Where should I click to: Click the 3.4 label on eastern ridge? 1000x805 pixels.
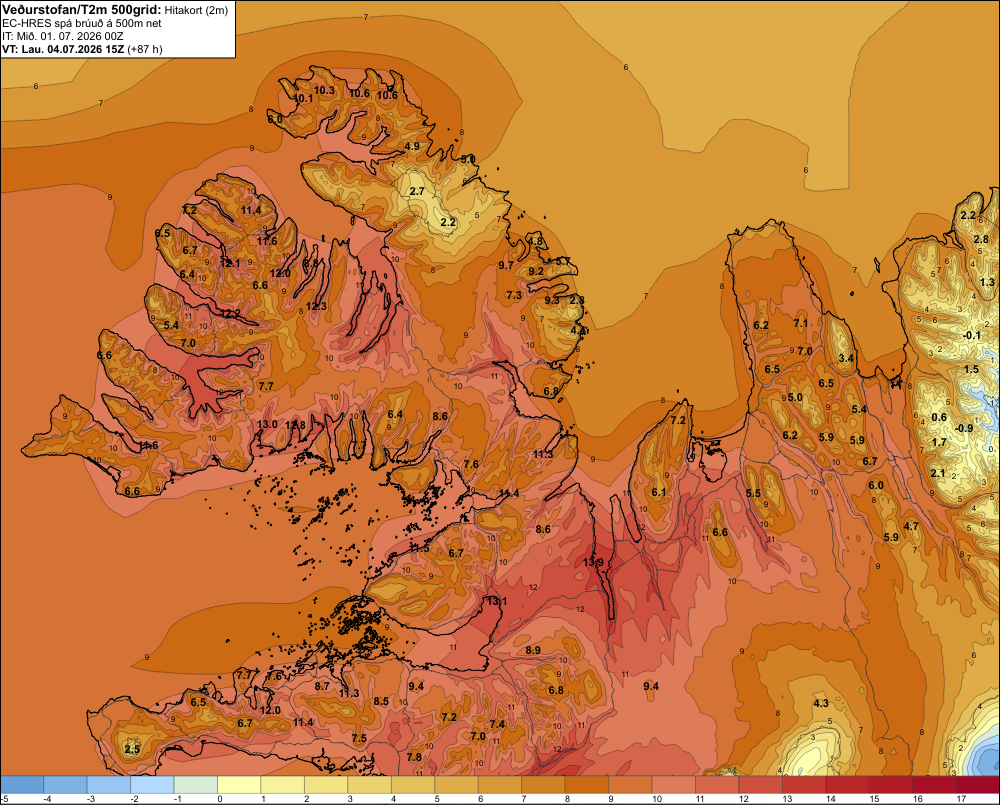tap(846, 358)
